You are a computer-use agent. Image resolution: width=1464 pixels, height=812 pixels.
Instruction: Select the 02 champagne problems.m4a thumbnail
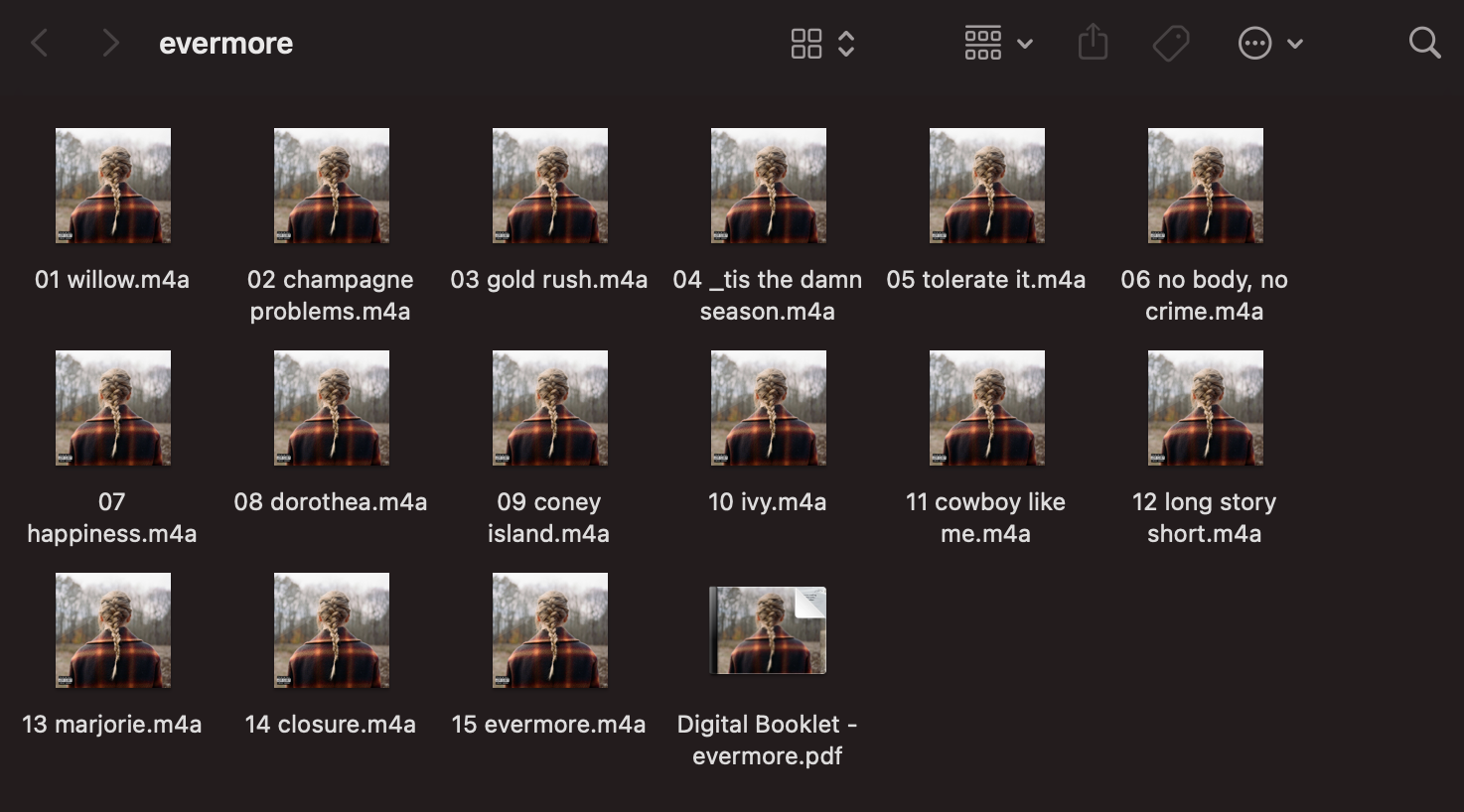(x=332, y=186)
